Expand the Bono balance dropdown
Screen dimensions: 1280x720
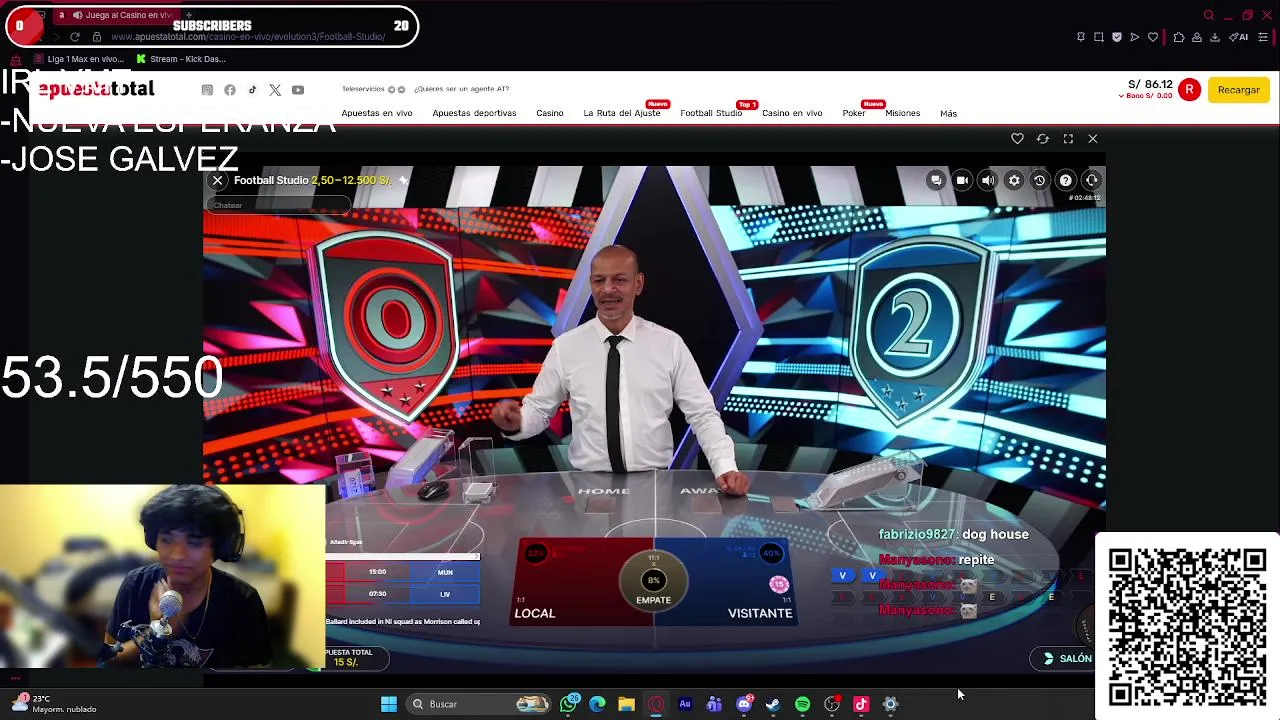pos(1146,96)
